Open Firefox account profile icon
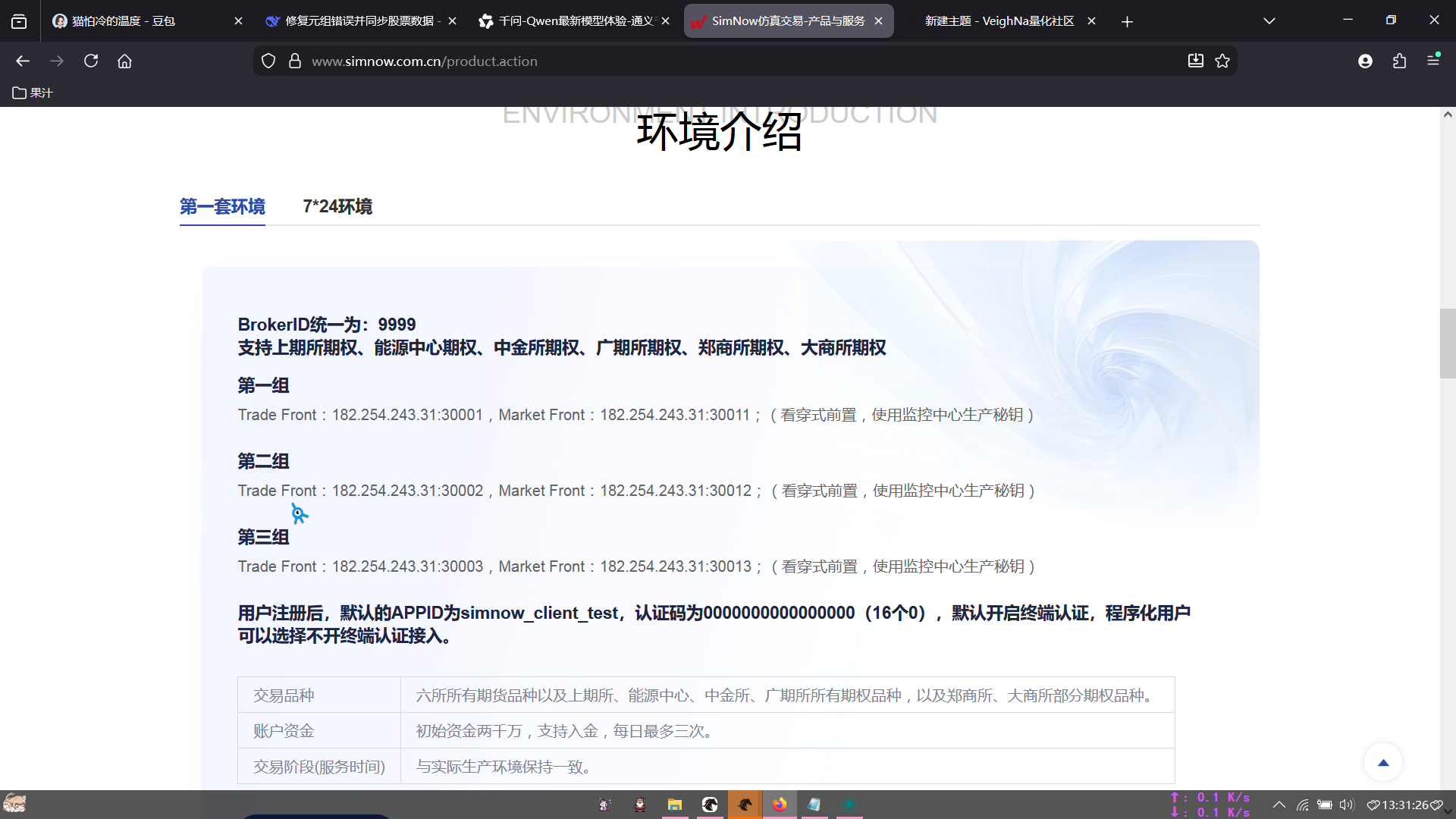This screenshot has height=819, width=1456. click(x=1365, y=61)
